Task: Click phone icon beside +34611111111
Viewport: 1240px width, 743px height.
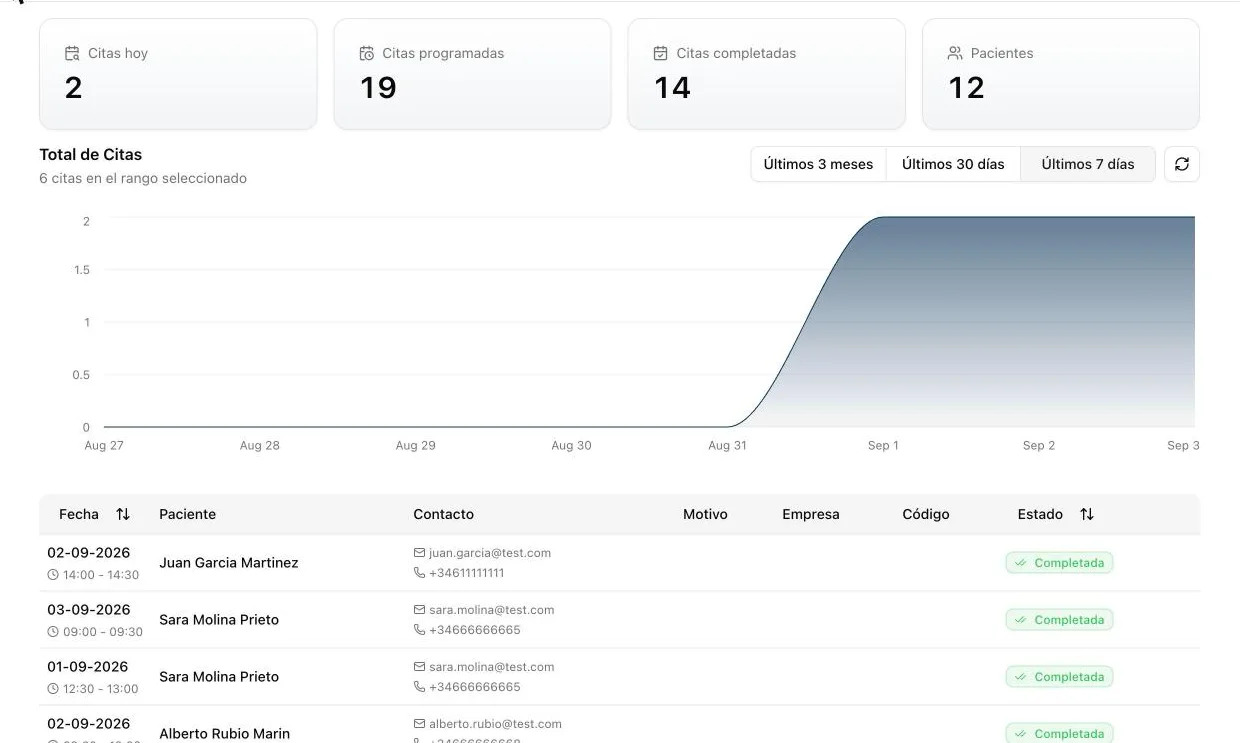Action: (x=419, y=573)
